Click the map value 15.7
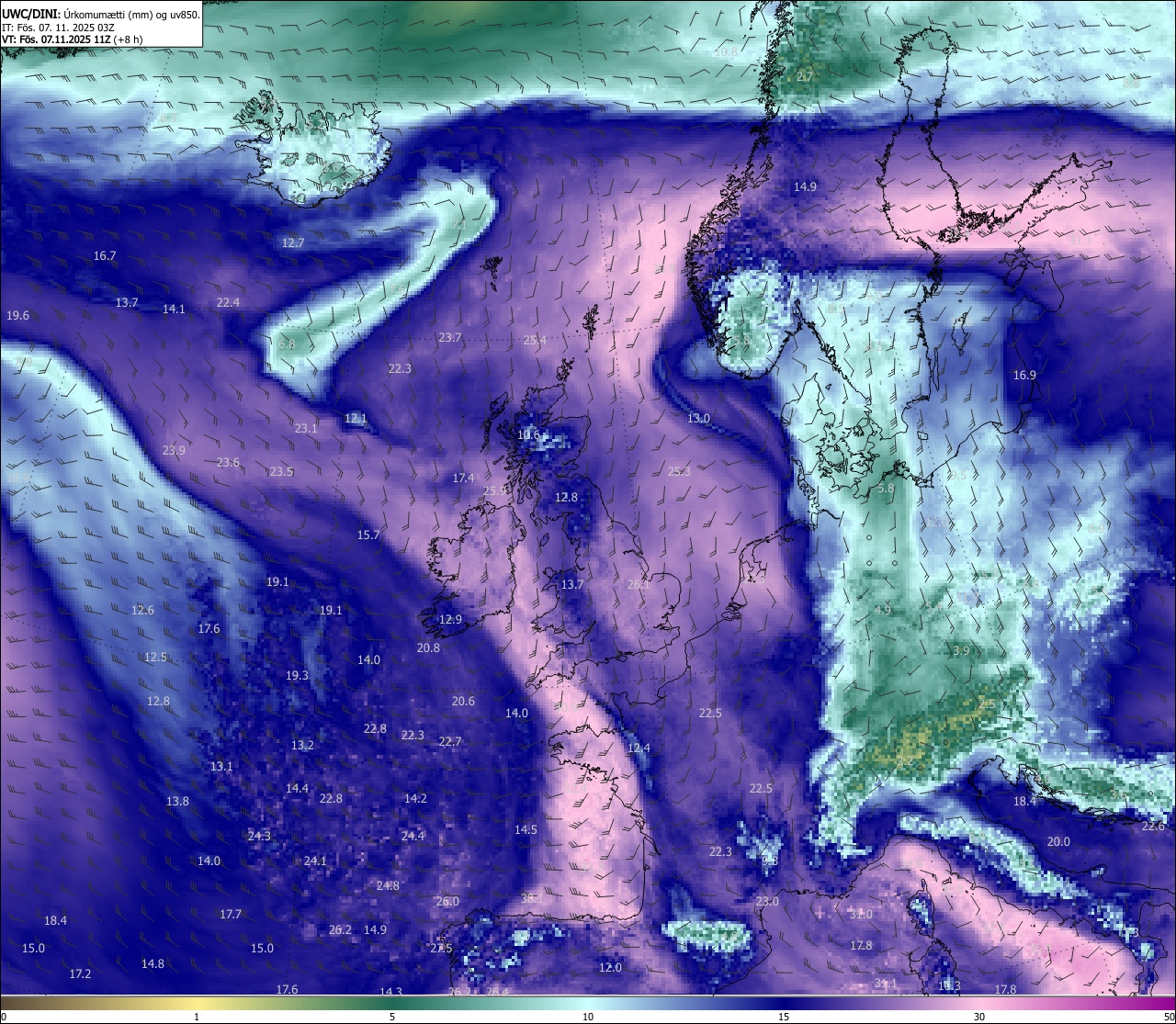Image resolution: width=1176 pixels, height=1024 pixels. (368, 535)
